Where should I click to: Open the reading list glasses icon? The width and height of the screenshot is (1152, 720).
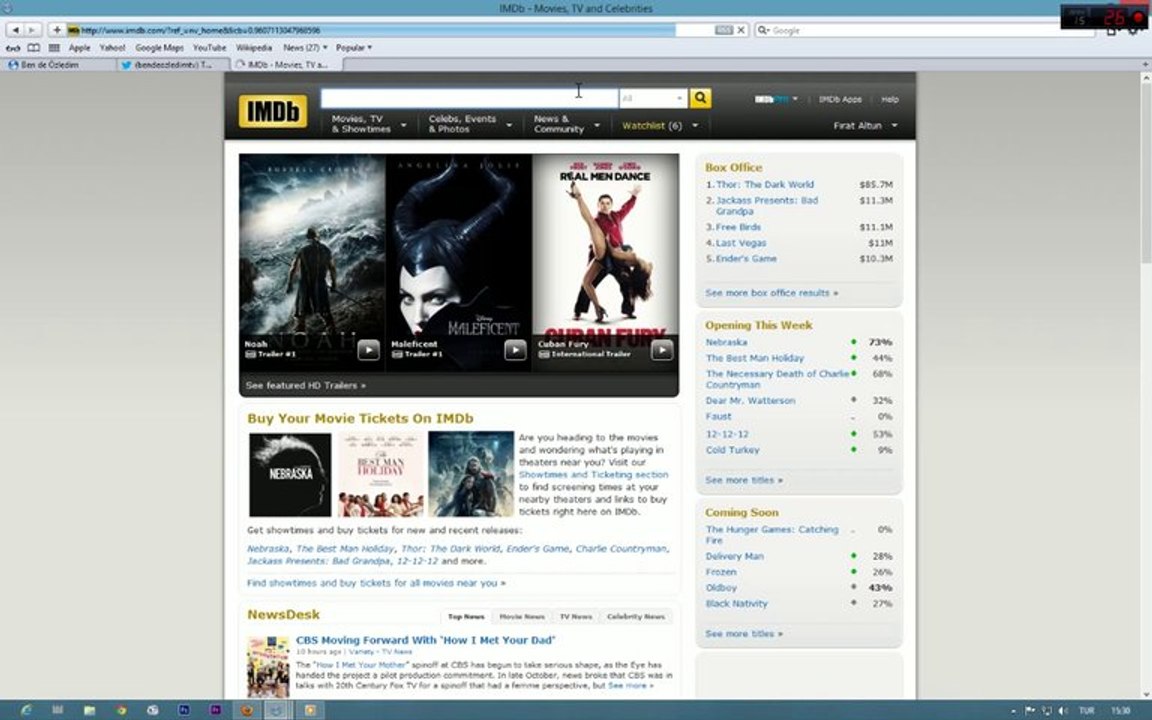(13, 48)
